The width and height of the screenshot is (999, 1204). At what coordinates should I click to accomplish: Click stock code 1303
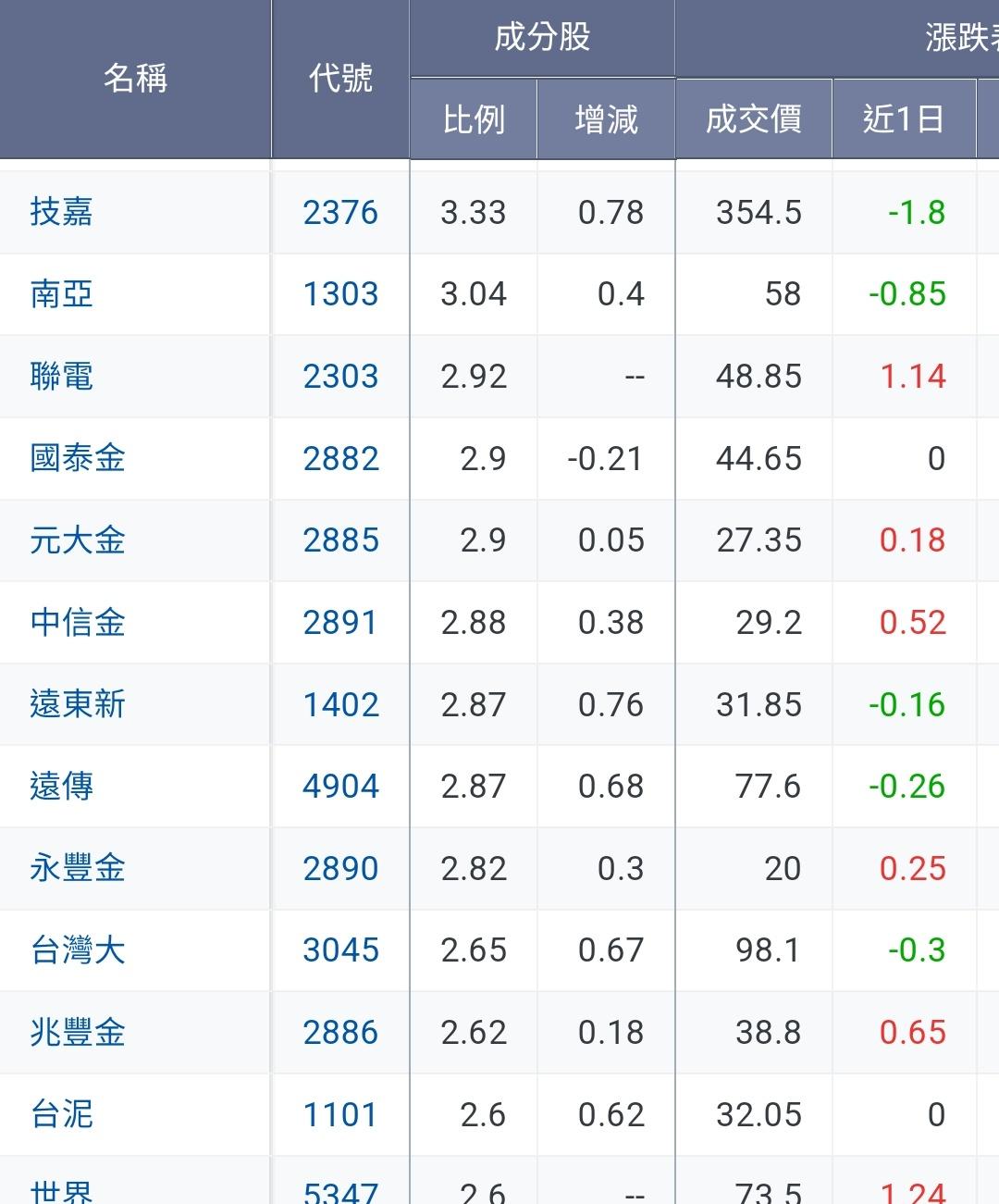click(340, 294)
